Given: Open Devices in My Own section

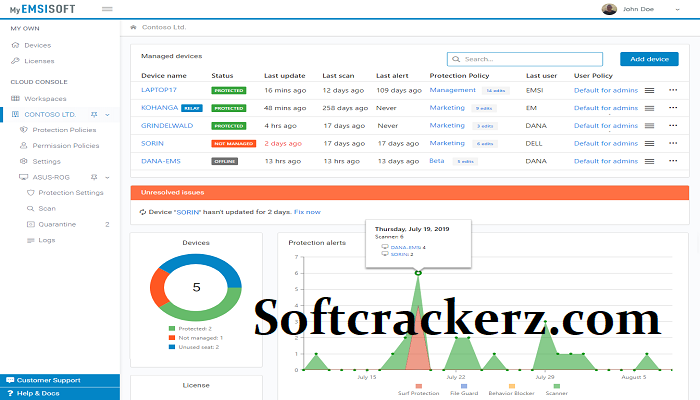Looking at the screenshot, I should (x=38, y=45).
